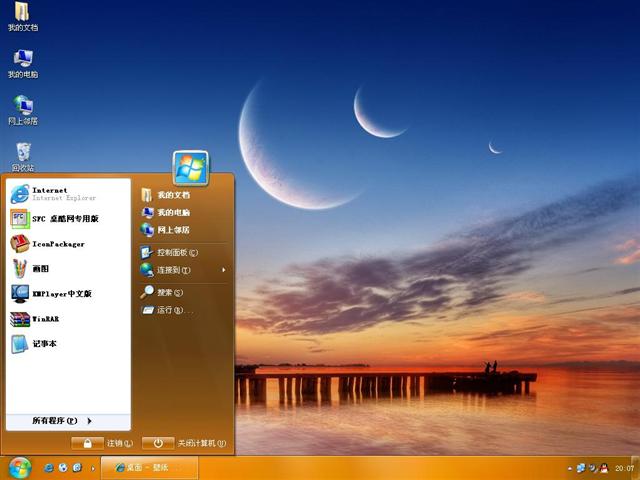Viewport: 640px width, 480px height.
Task: Open Internet Explorer from the Start menu
Action: (50, 193)
